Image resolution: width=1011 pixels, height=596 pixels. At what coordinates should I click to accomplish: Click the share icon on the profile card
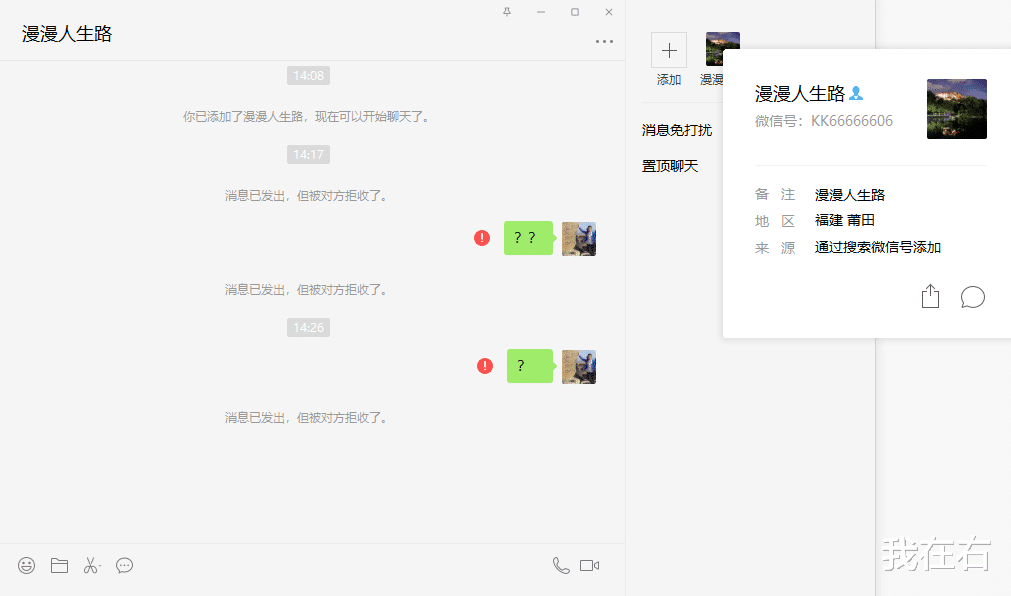click(x=930, y=296)
